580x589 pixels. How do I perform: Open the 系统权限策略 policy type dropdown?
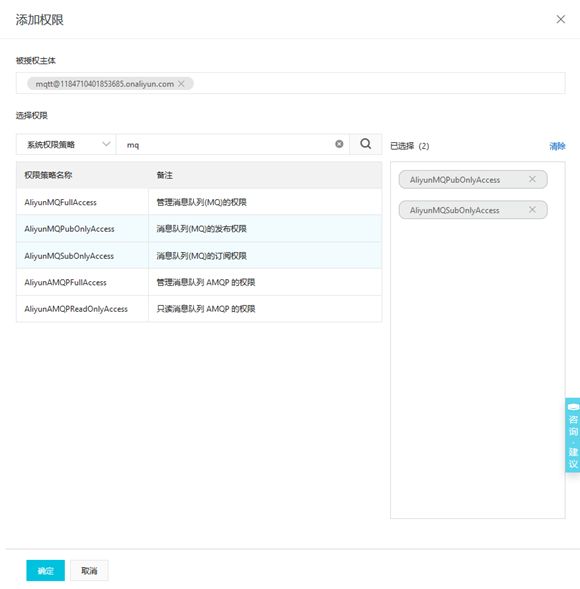point(66,144)
